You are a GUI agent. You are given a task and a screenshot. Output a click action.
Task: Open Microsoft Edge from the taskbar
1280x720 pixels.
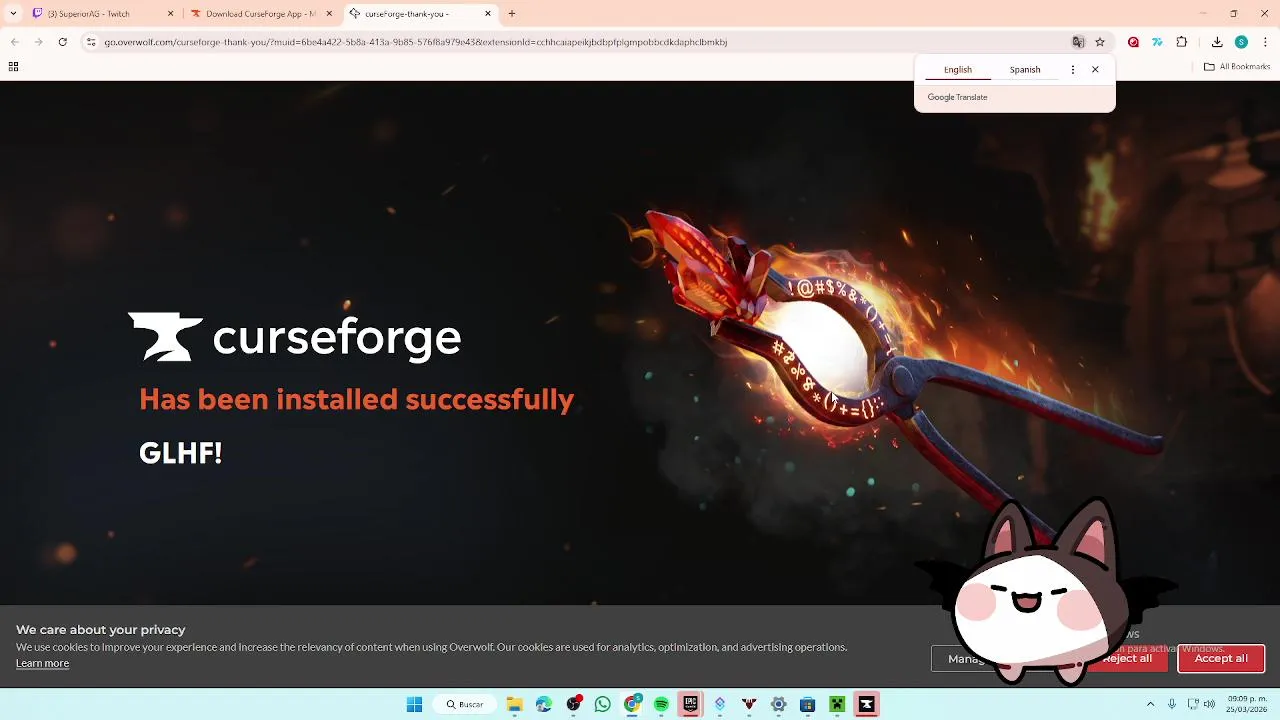[x=544, y=705]
